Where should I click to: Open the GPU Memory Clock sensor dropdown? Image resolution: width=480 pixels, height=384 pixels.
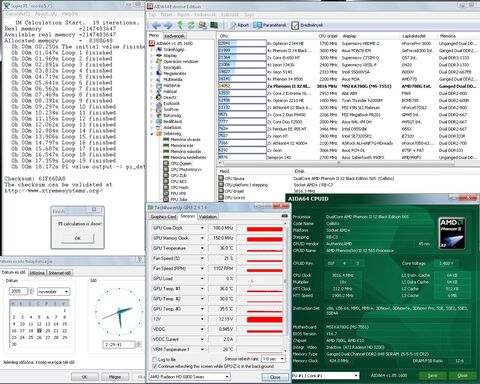tap(202, 238)
